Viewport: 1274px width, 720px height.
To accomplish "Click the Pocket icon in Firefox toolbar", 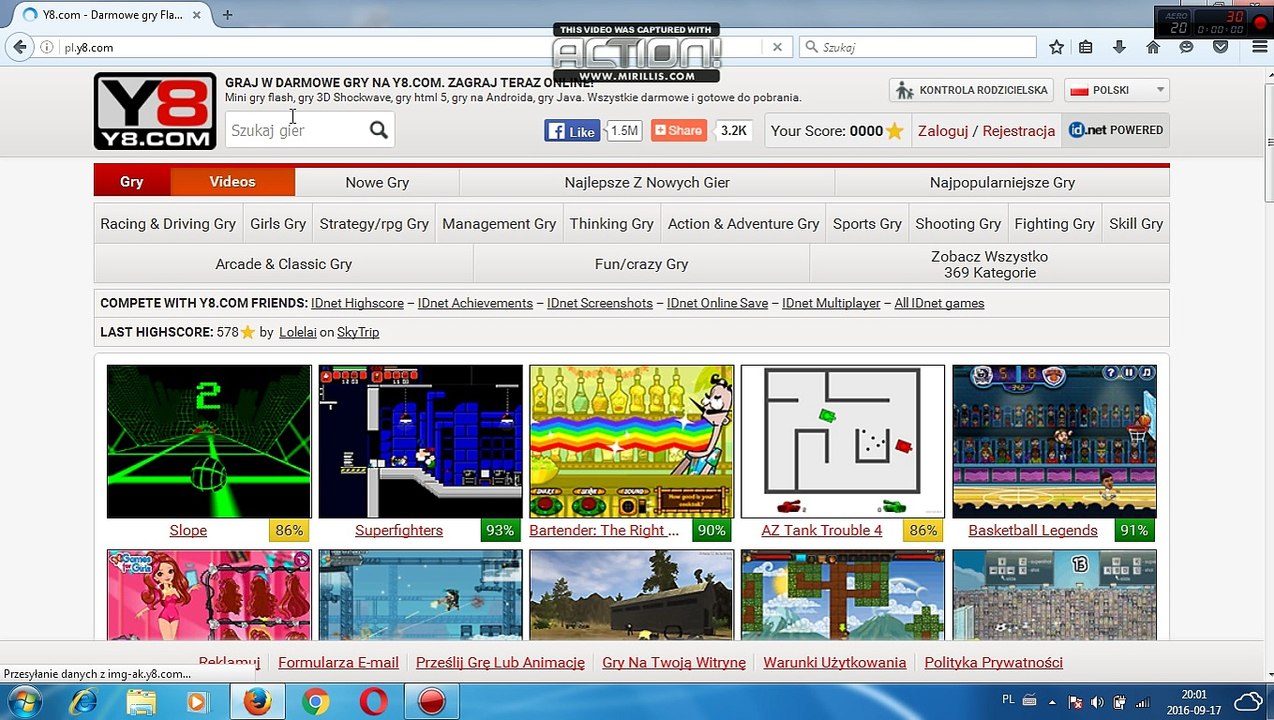I will coord(1220,47).
